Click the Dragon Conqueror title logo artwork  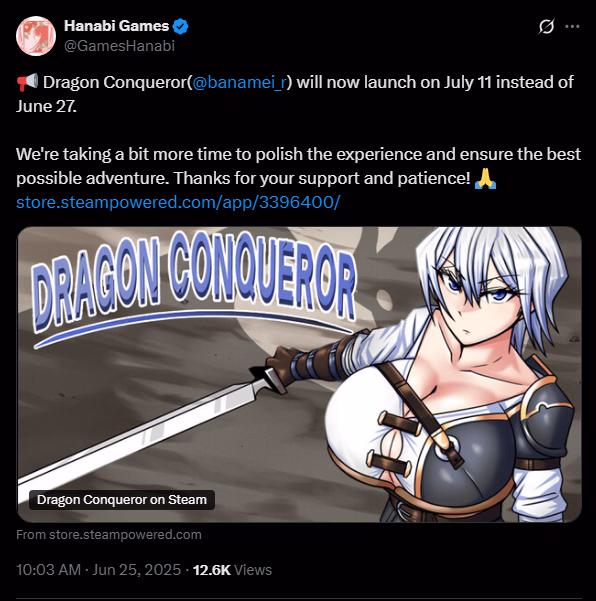tap(194, 286)
